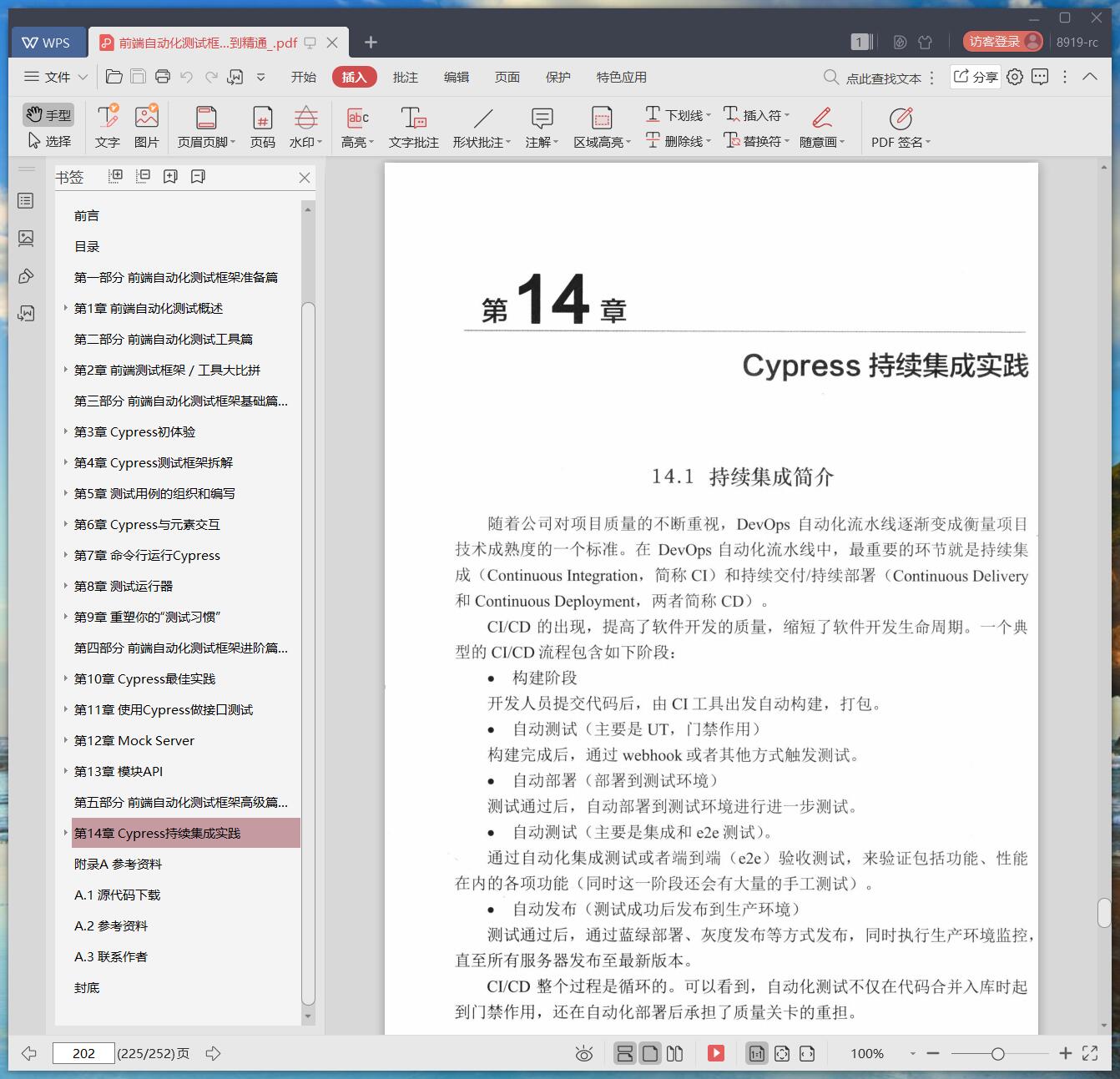1120x1079 pixels.
Task: Open the PDF signature (PDF 签名) tool
Action: (x=901, y=126)
